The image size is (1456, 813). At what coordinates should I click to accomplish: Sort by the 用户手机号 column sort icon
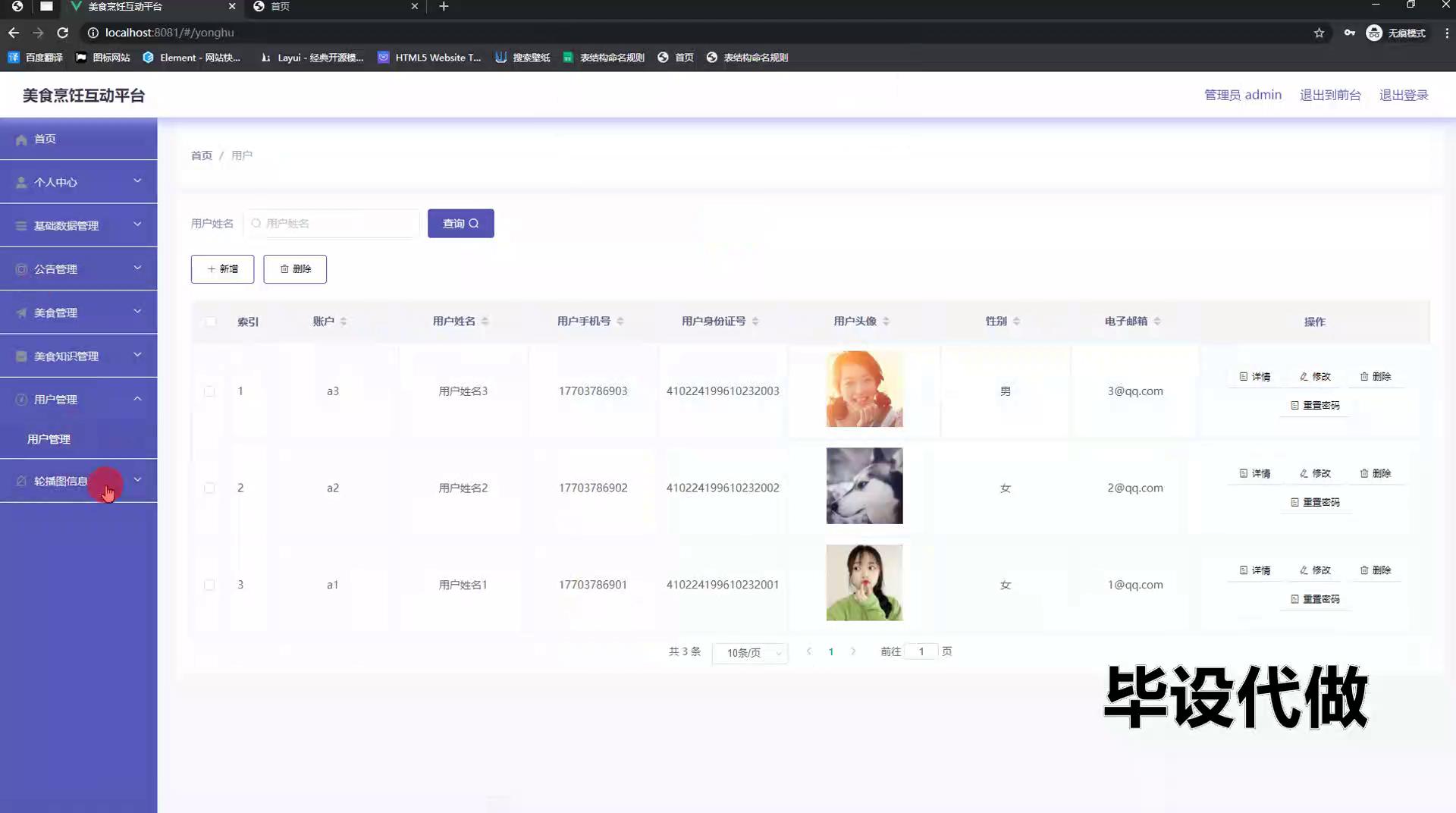pyautogui.click(x=620, y=322)
